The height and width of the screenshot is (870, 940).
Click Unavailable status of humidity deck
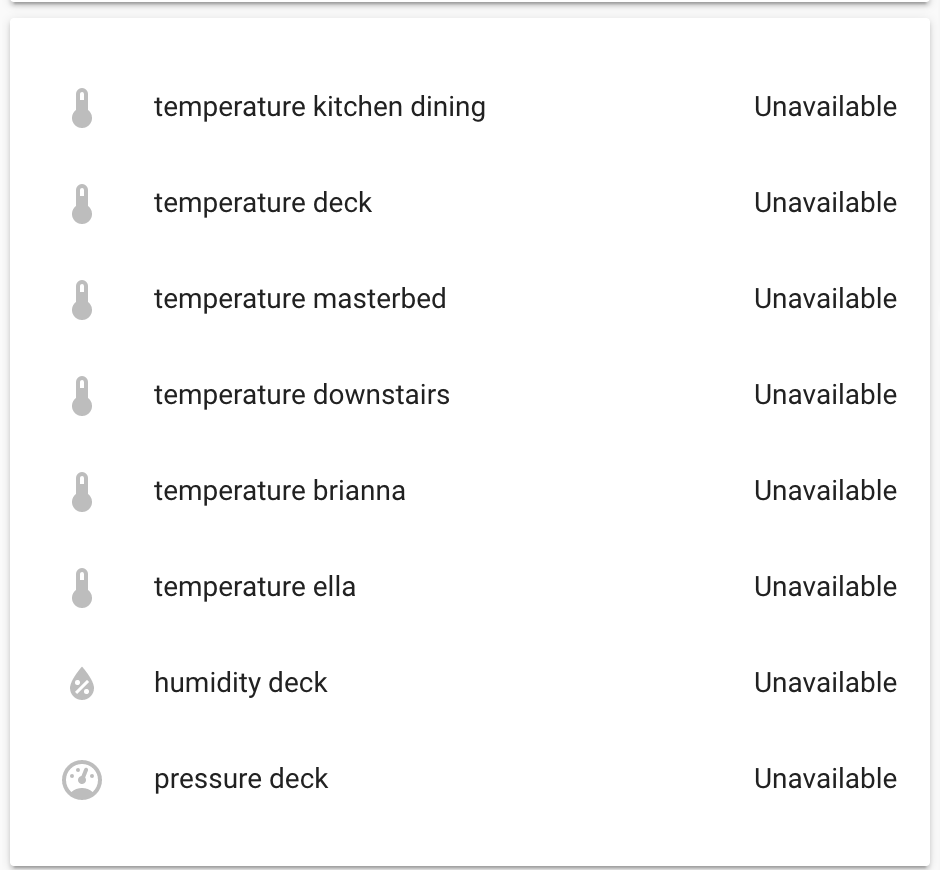[825, 683]
